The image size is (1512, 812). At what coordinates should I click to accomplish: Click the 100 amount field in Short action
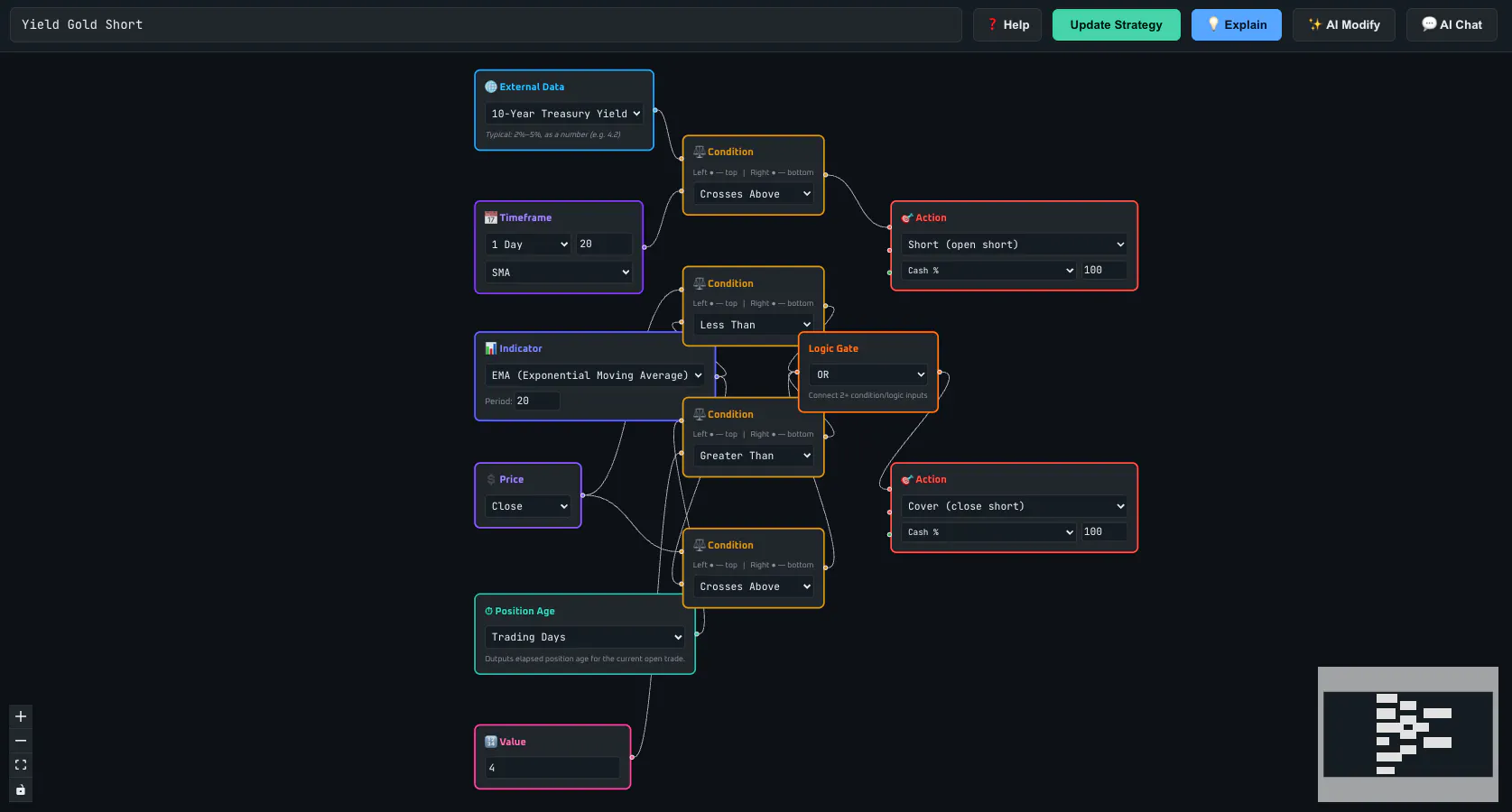click(1104, 270)
